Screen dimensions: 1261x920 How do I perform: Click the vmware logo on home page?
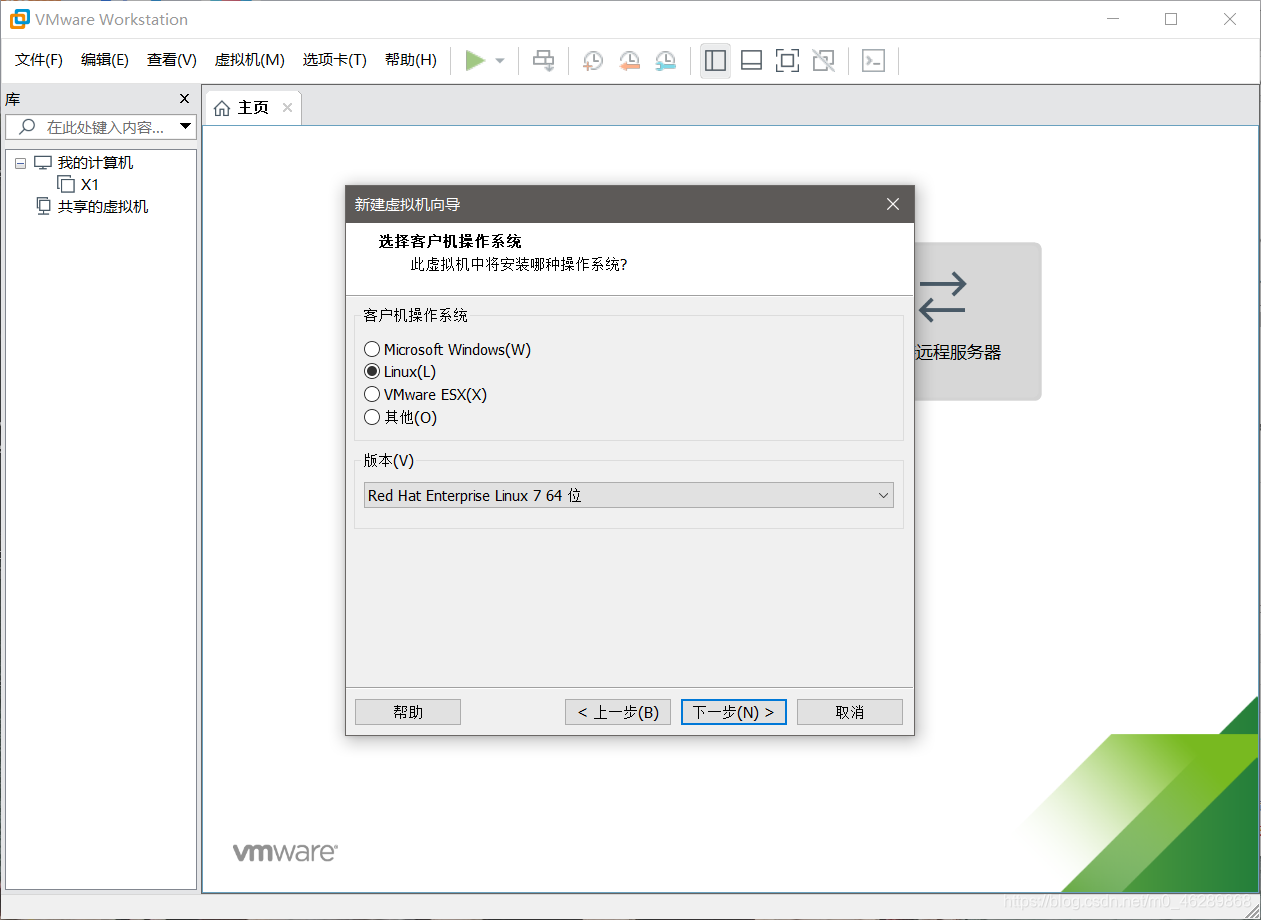(285, 853)
